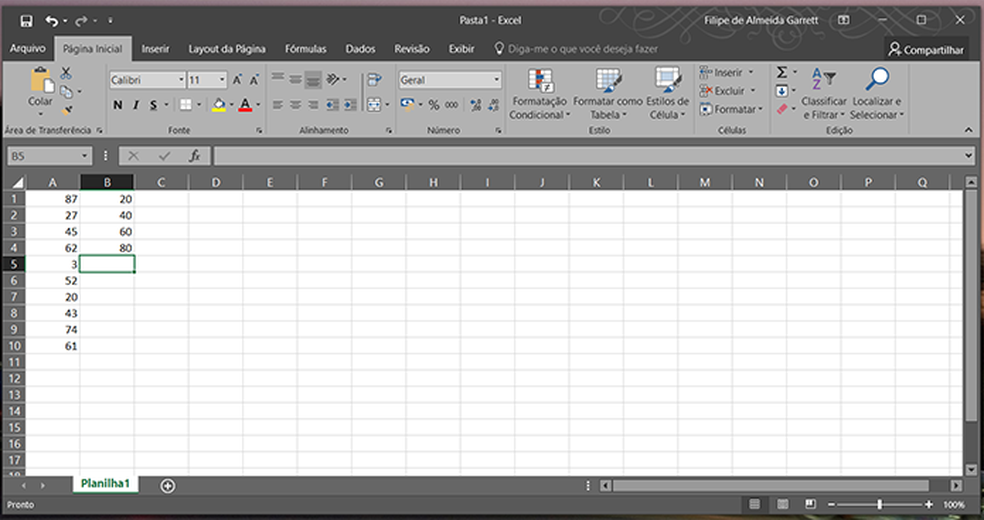Screen dimensions: 984x520
Task: Switch to the Fórmulas tab
Action: [x=305, y=48]
